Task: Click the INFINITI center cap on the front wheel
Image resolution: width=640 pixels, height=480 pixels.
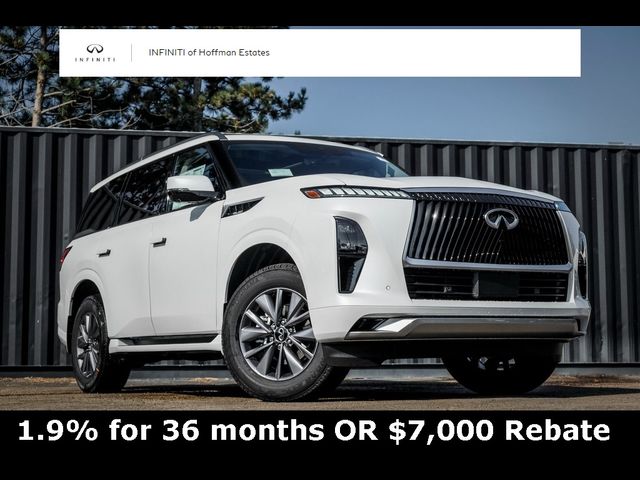Action: click(281, 334)
